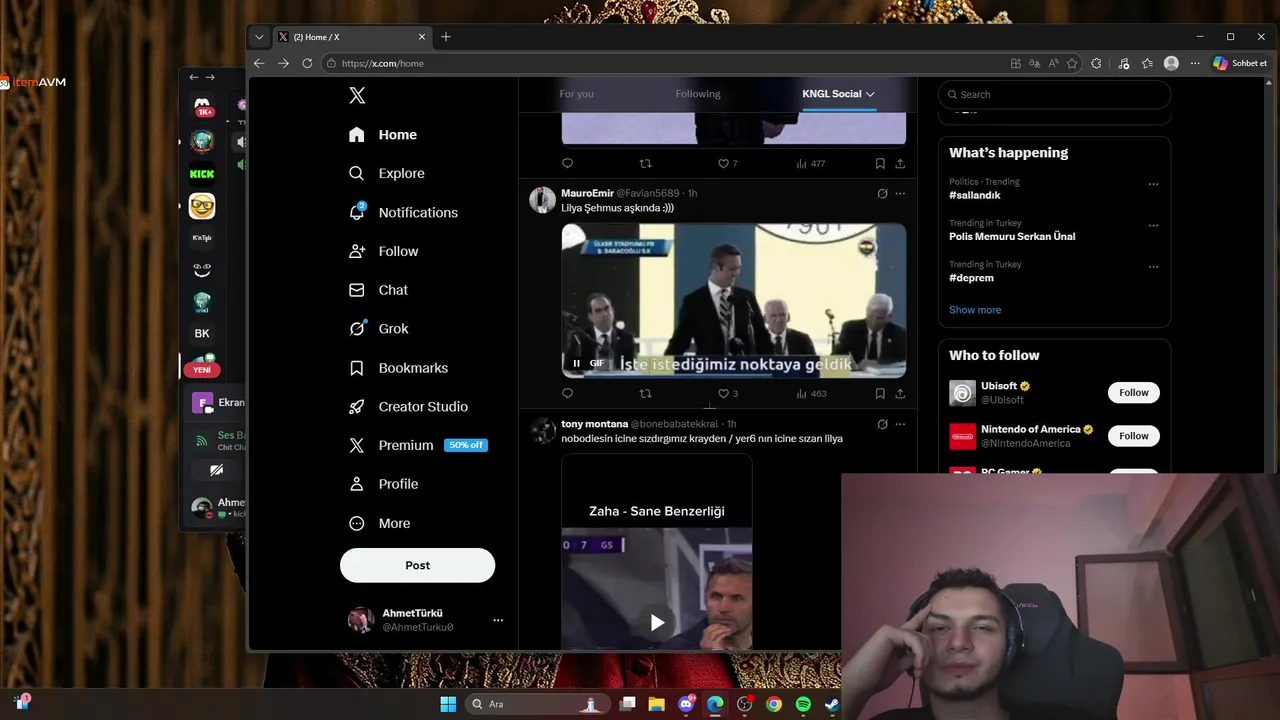Open browser extensions puzzle icon
Viewport: 1280px width, 720px height.
pyautogui.click(x=1096, y=63)
